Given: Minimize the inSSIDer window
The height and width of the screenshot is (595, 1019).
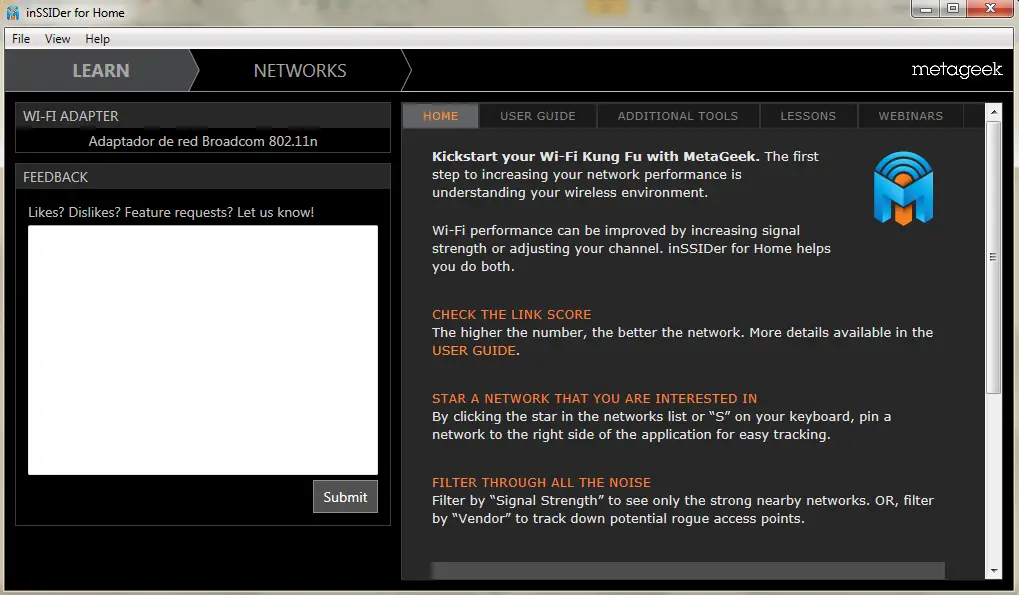Looking at the screenshot, I should point(926,9).
